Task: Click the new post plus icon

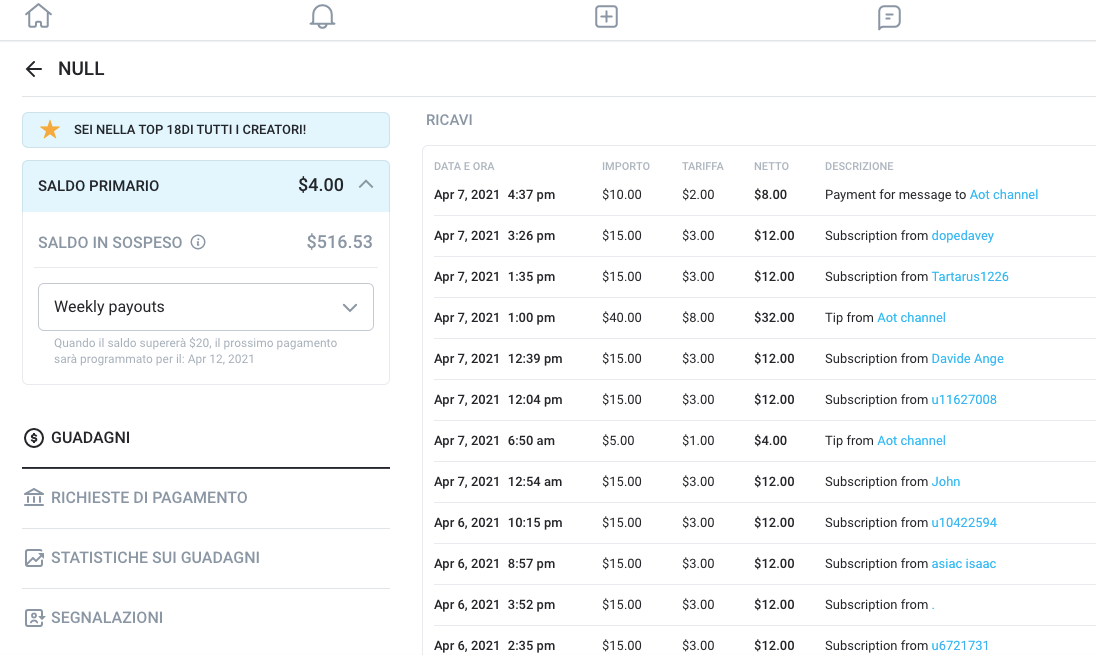Action: [x=606, y=16]
